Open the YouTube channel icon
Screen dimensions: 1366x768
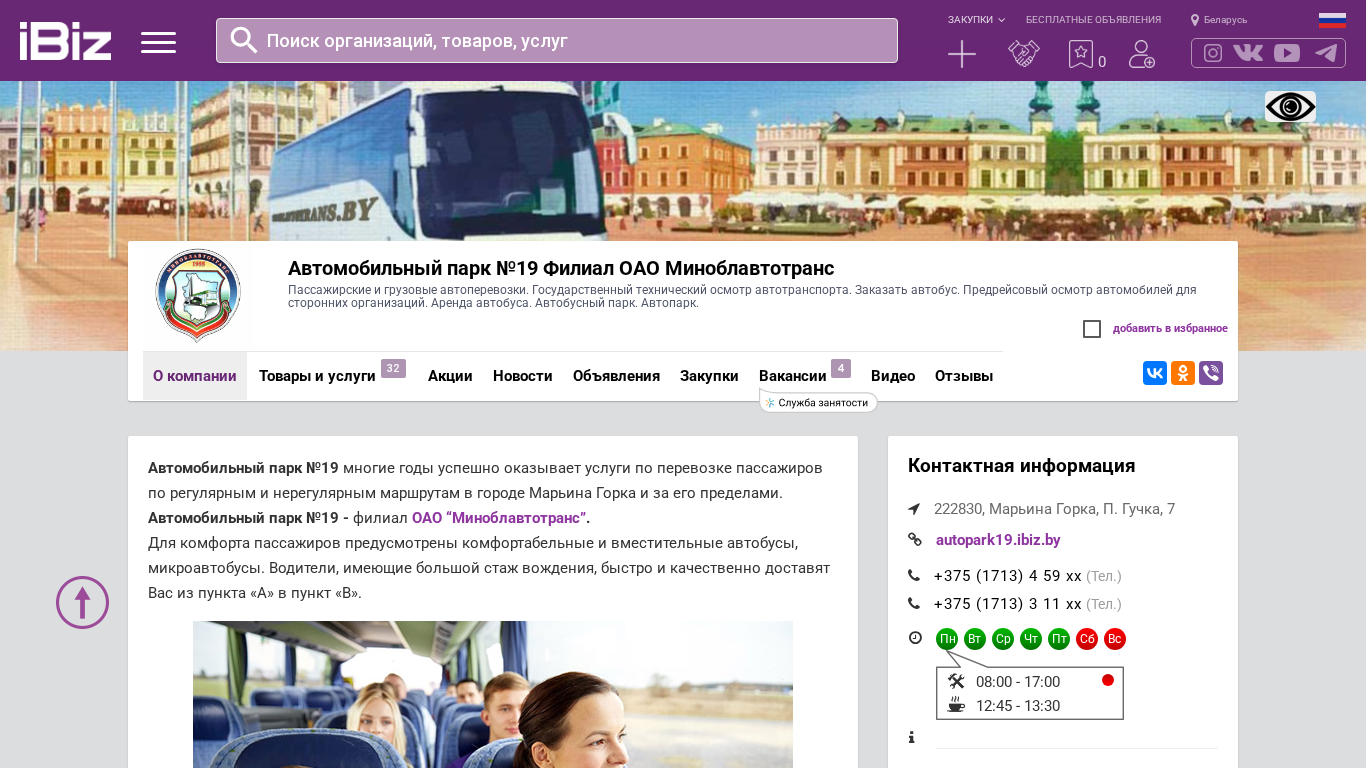click(1287, 53)
